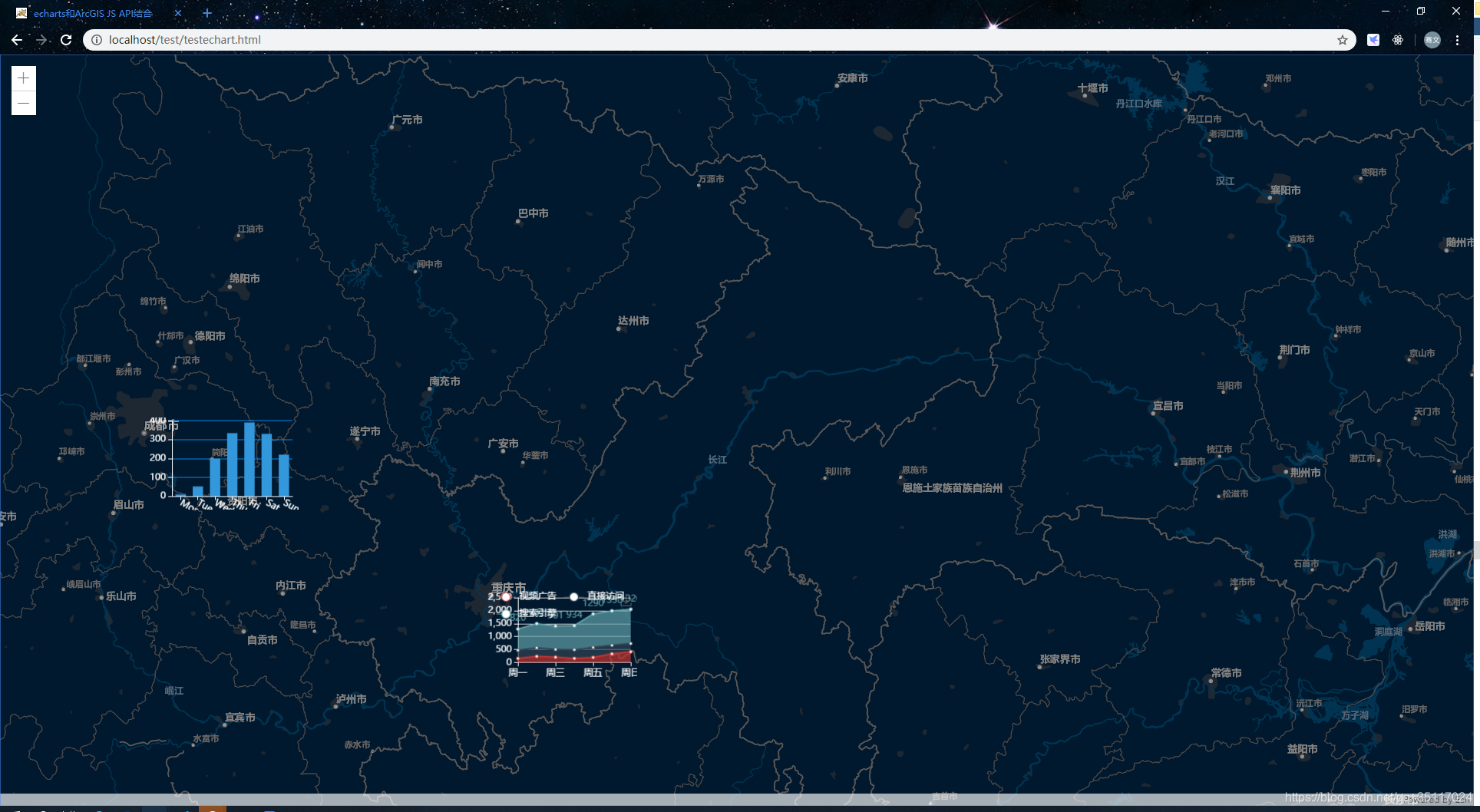
Task: Click the browser profile avatar icon
Action: pyautogui.click(x=1432, y=40)
